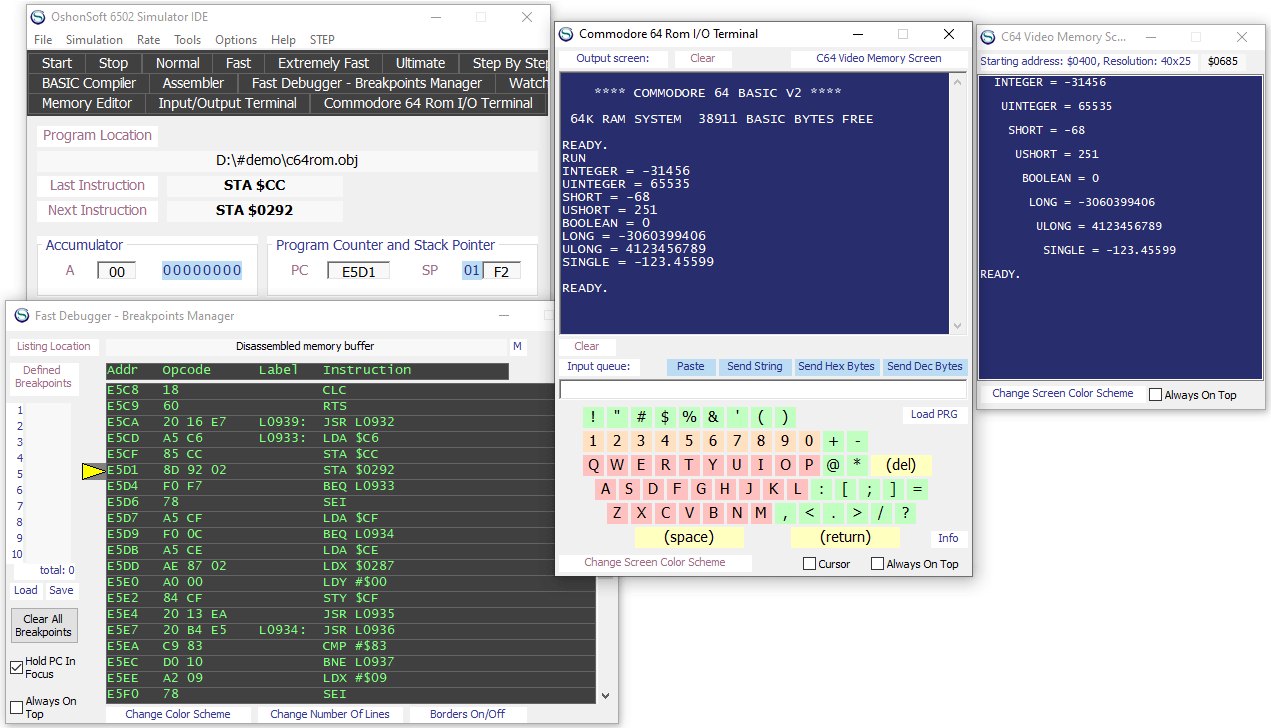Click Change Color Scheme in Fast Debugger

pos(177,714)
